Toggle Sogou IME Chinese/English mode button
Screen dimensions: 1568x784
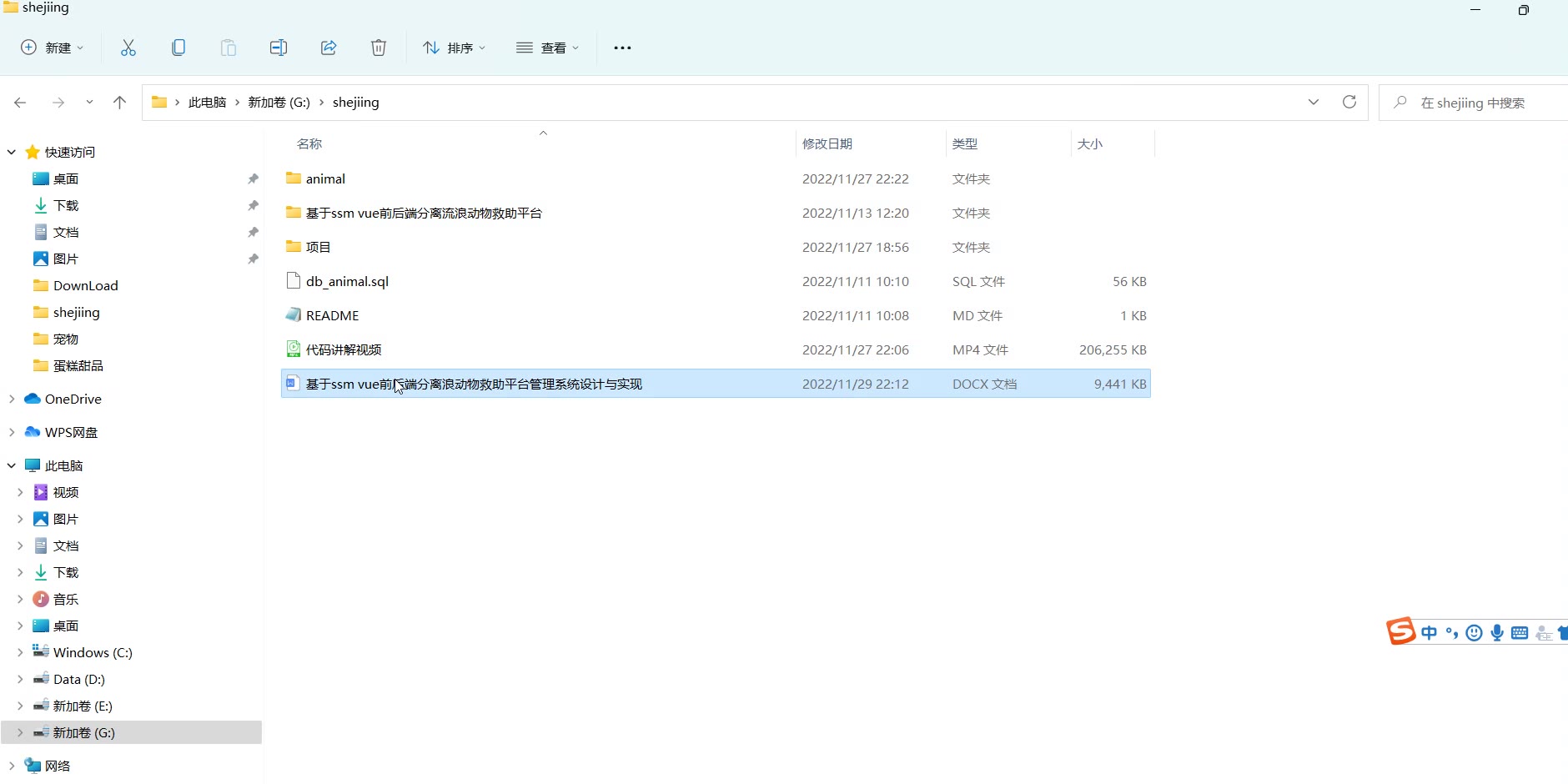1429,633
